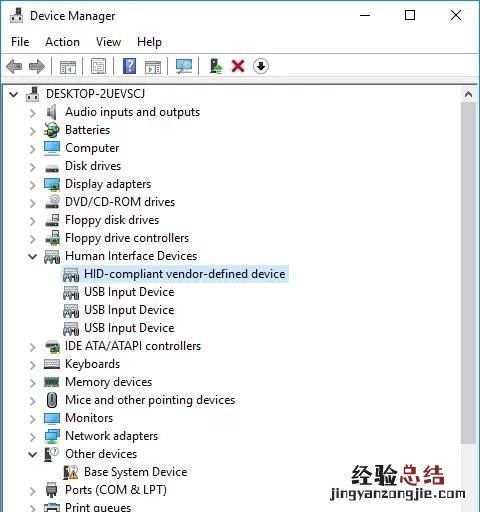Image resolution: width=480 pixels, height=512 pixels.
Task: Click the scrollbar up arrow
Action: tap(468, 94)
